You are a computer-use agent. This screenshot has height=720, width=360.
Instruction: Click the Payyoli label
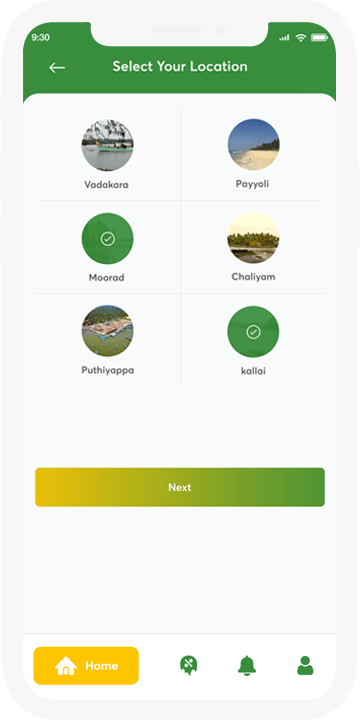[253, 184]
